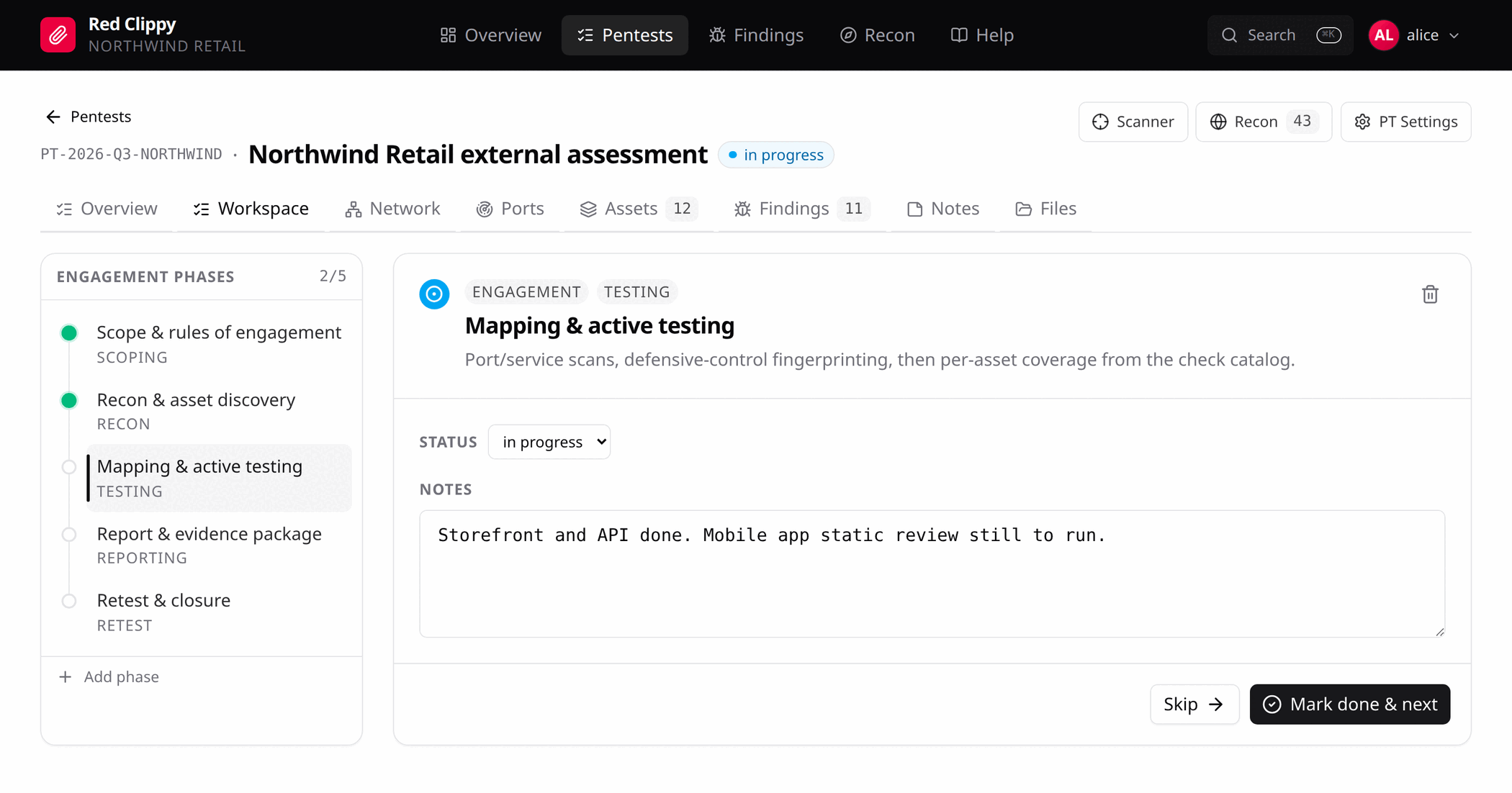Switch to the Network tab
This screenshot has width=1512, height=793.
coord(392,209)
